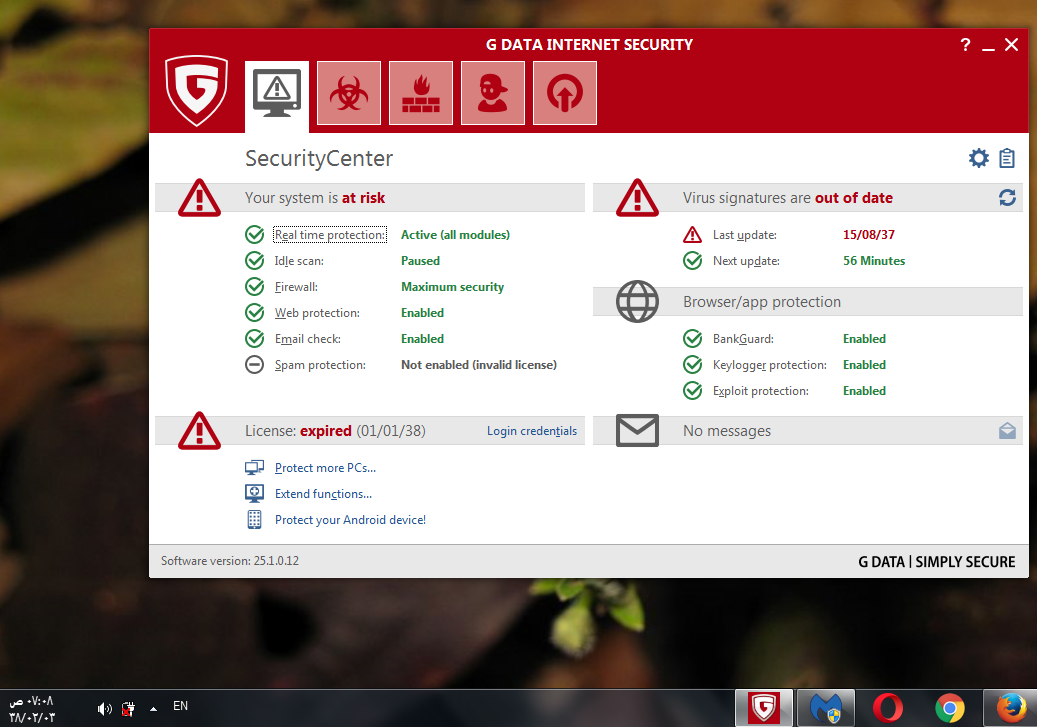Open the Firewall brick wall tab
Screen dimensions: 1037x727
pos(421,93)
